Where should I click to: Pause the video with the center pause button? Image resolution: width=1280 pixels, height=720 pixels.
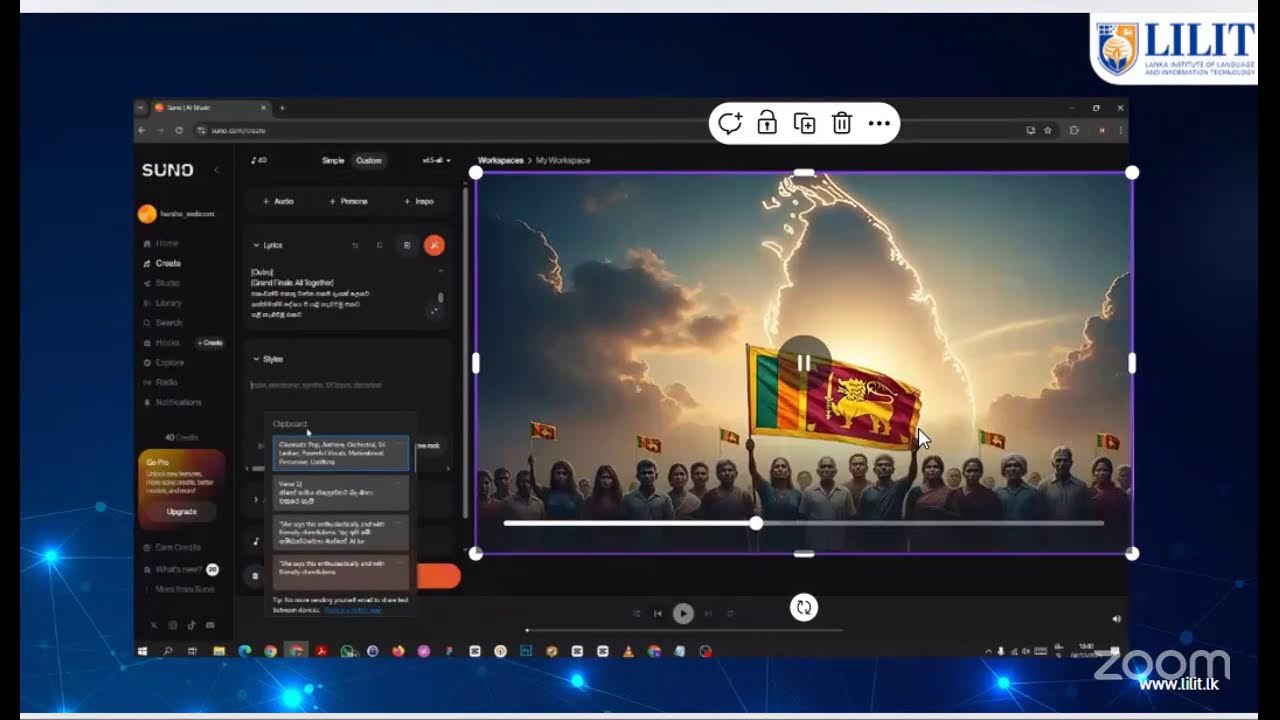804,362
